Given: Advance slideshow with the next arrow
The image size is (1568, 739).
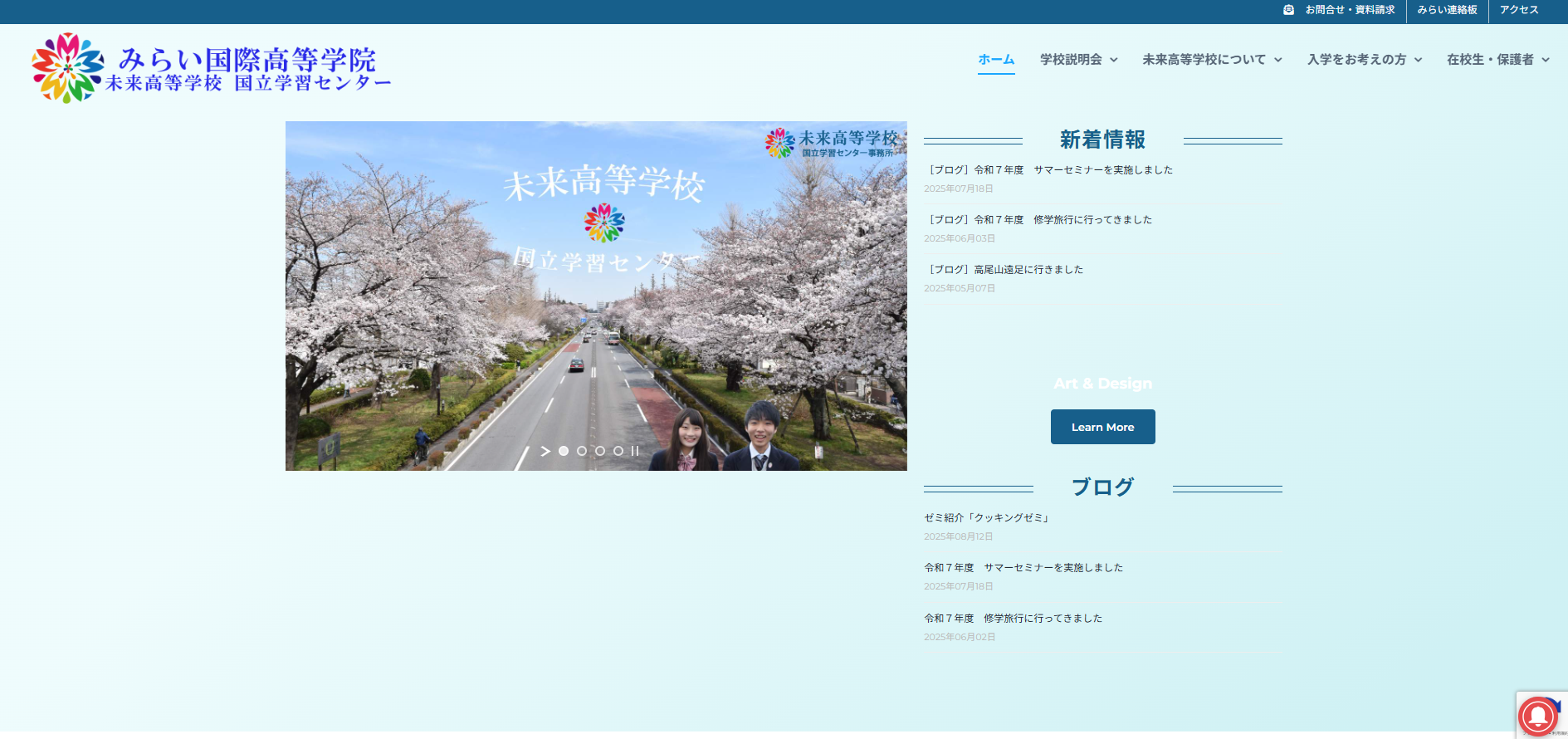Looking at the screenshot, I should click(545, 451).
